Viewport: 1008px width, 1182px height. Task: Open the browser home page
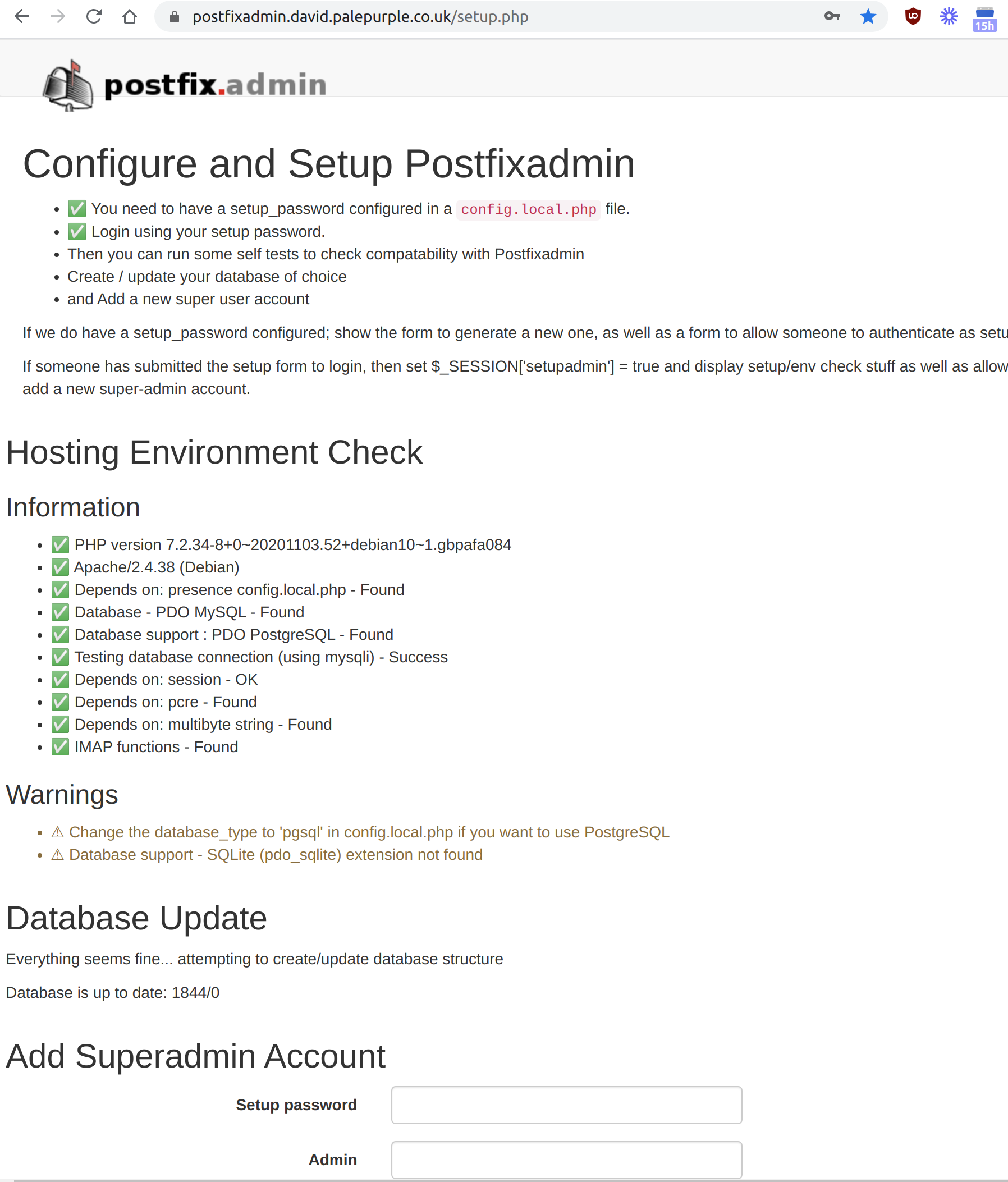pyautogui.click(x=130, y=16)
